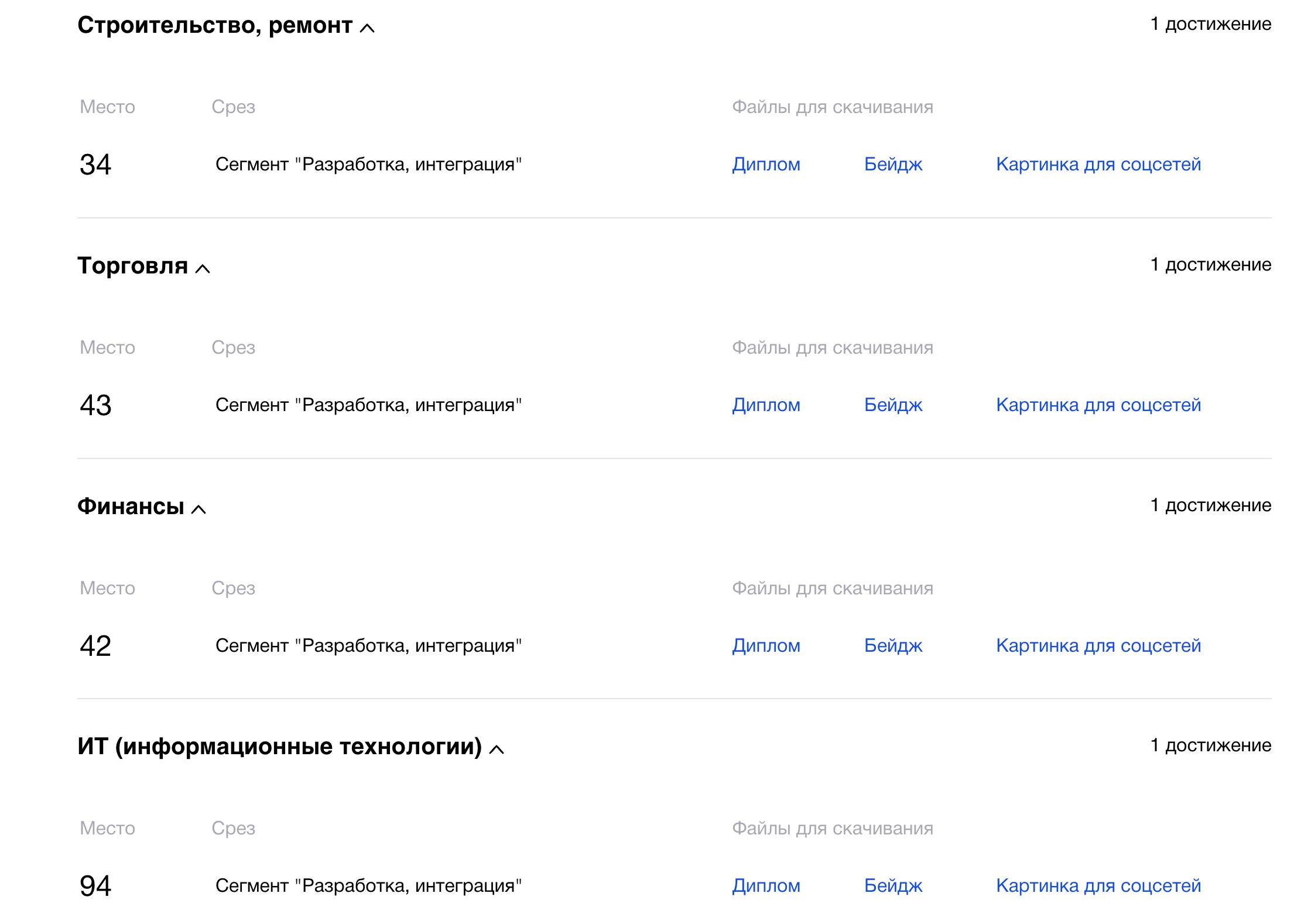The image size is (1294, 924).
Task: Download Диплом for Финансы place 42
Action: tap(766, 646)
